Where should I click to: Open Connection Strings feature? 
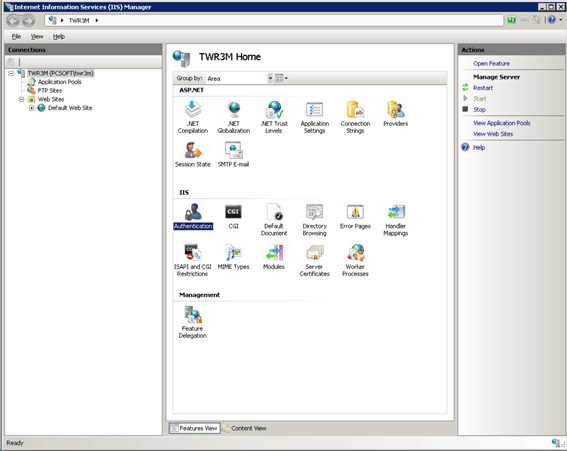(x=355, y=117)
